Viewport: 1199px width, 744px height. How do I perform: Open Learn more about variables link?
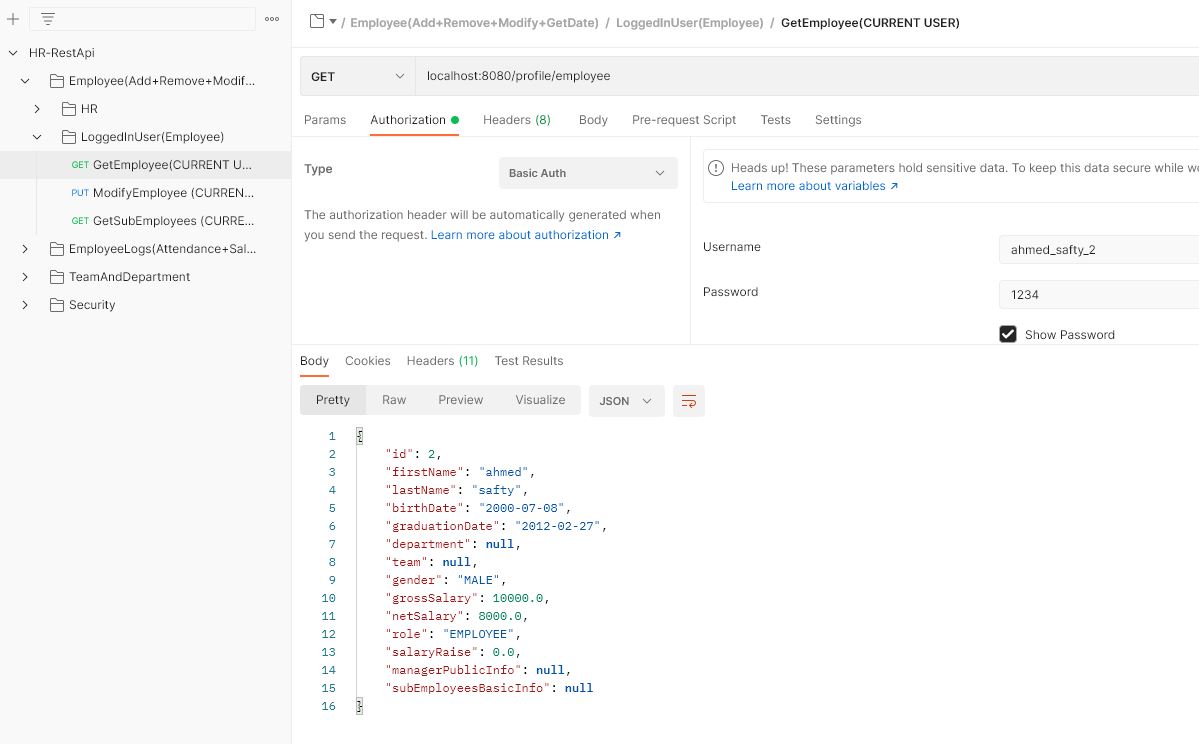point(814,186)
